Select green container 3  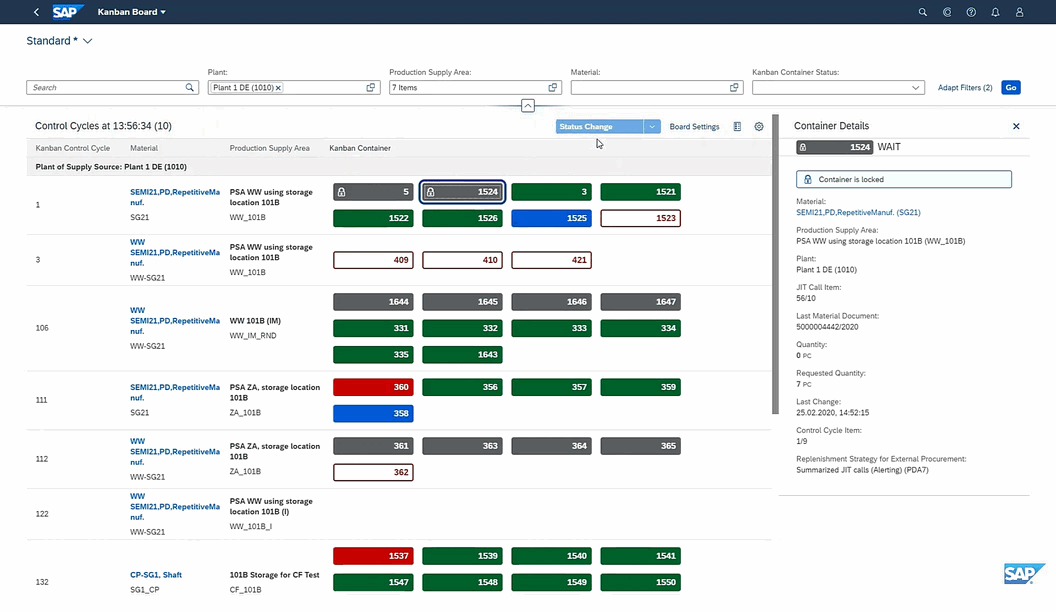click(552, 192)
